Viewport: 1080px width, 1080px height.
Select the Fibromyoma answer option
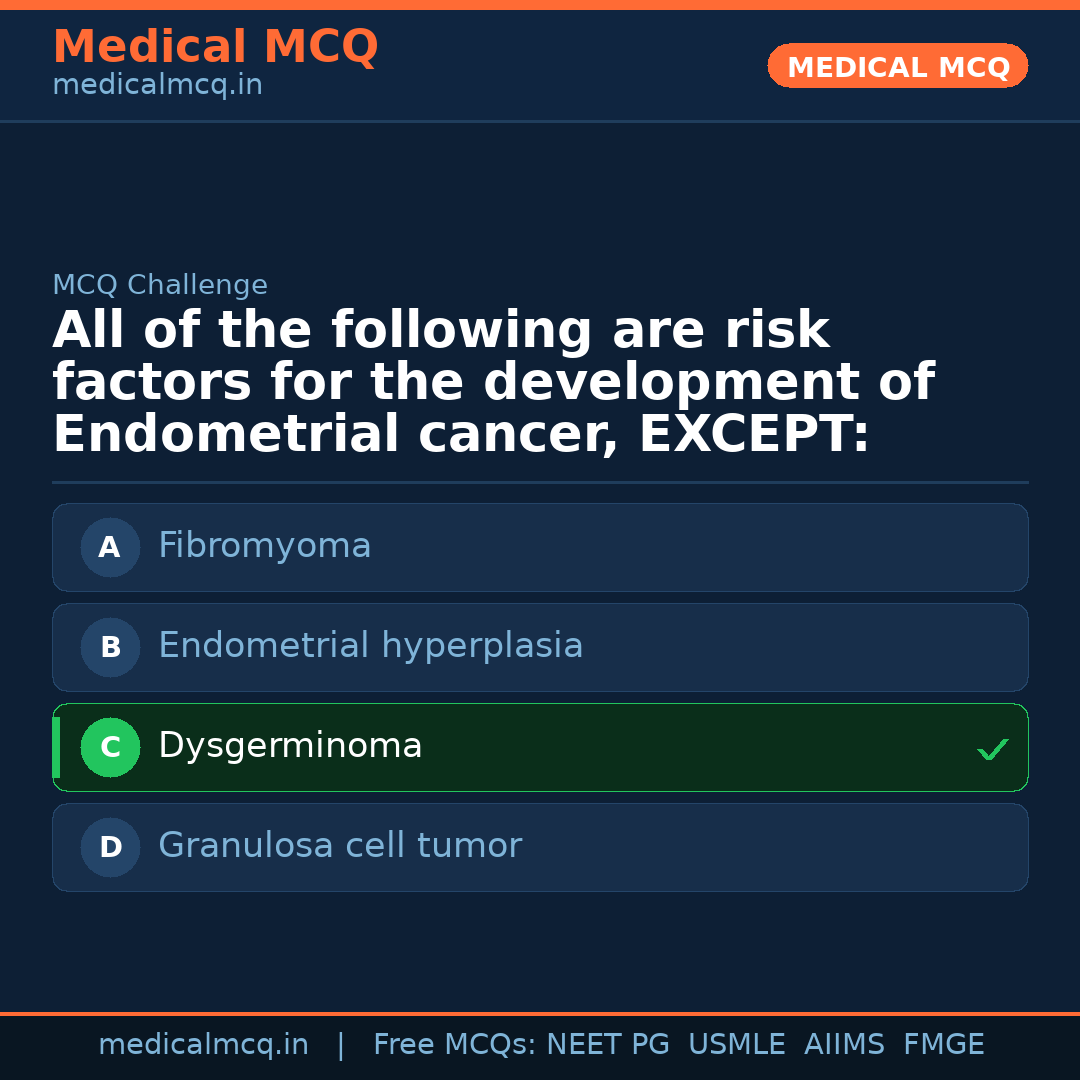(265, 546)
